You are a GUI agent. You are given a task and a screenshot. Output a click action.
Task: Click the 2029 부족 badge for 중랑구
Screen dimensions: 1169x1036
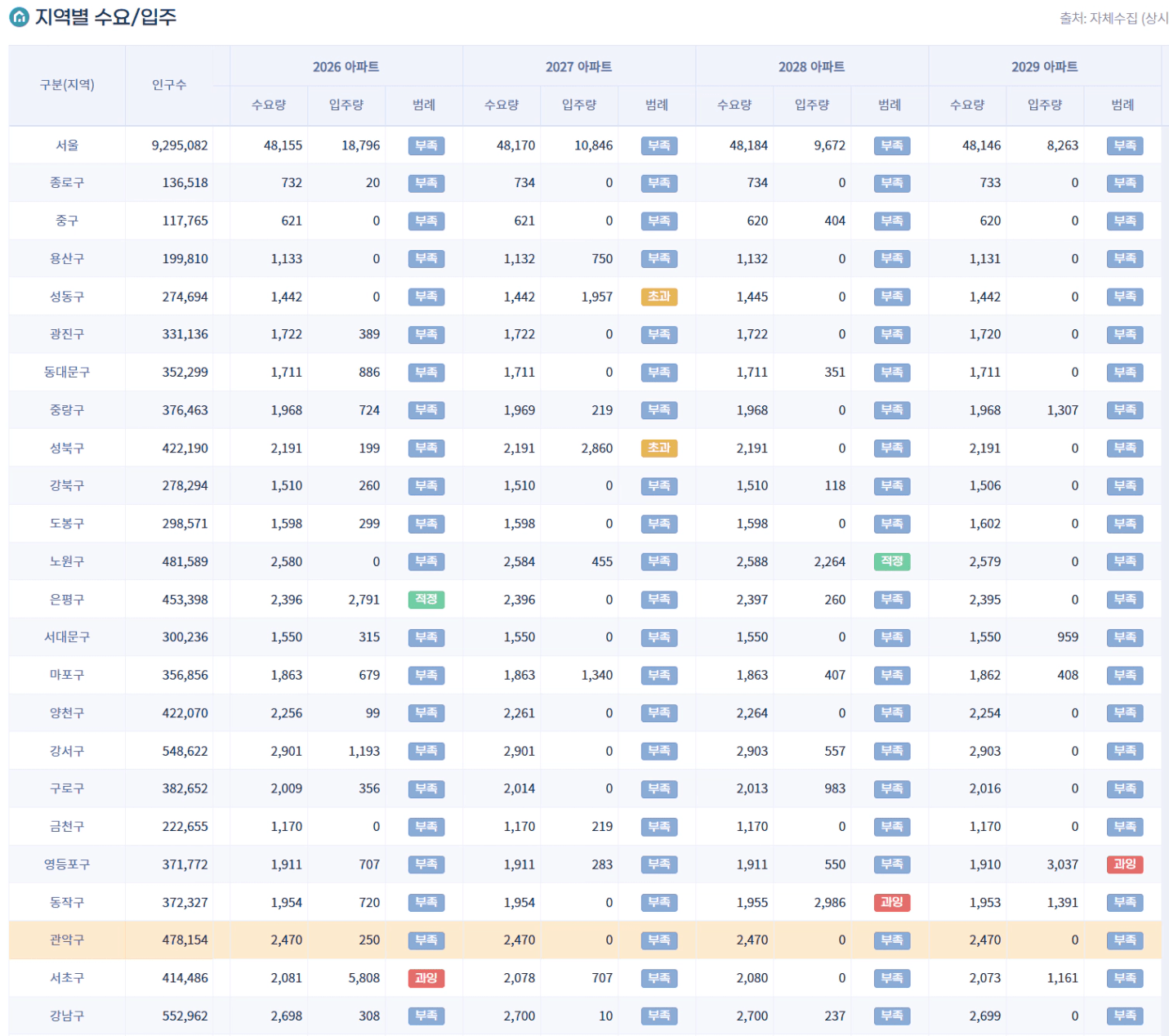pyautogui.click(x=1124, y=409)
